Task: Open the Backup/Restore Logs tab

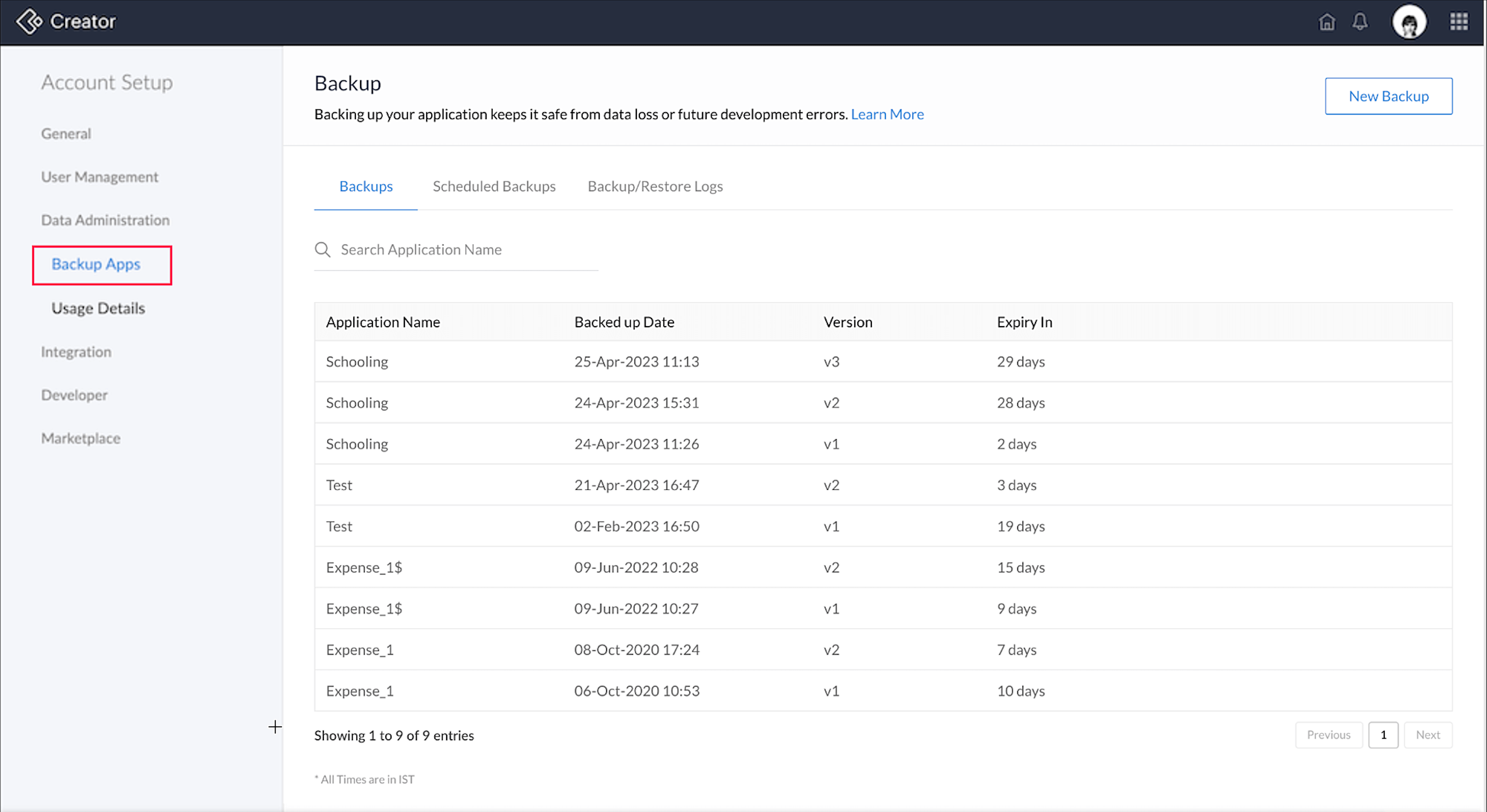Action: click(655, 186)
